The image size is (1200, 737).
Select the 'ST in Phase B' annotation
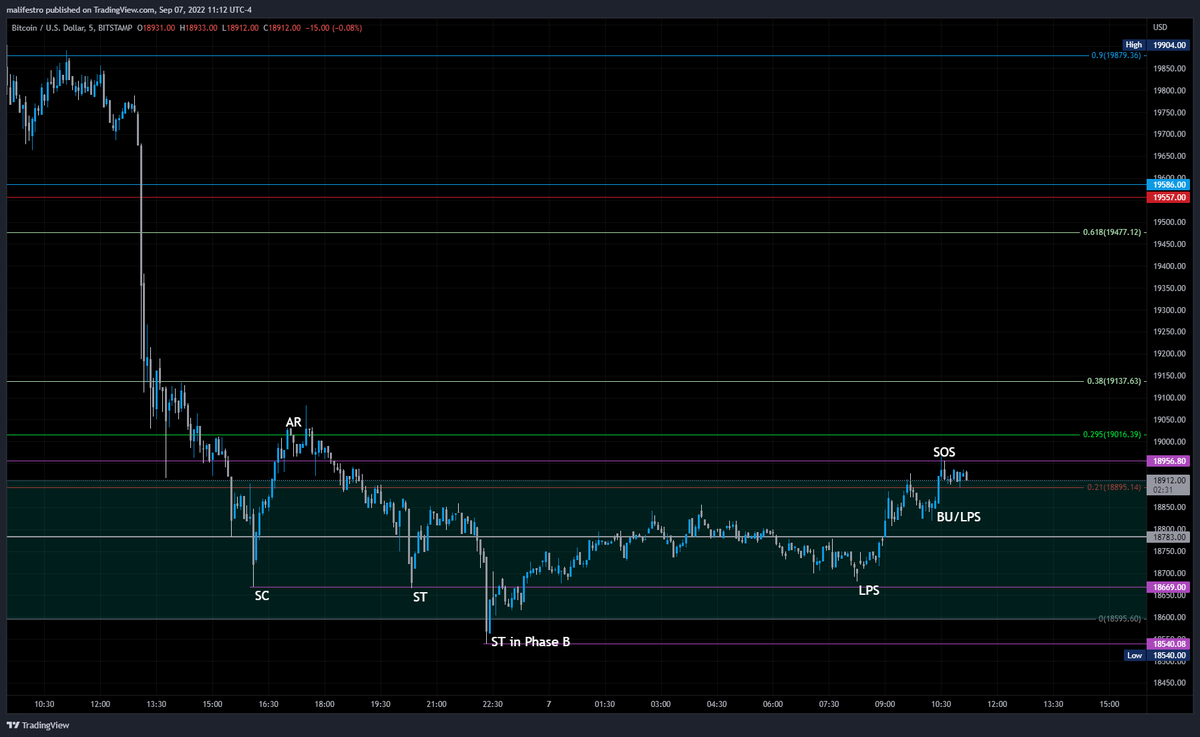click(531, 642)
